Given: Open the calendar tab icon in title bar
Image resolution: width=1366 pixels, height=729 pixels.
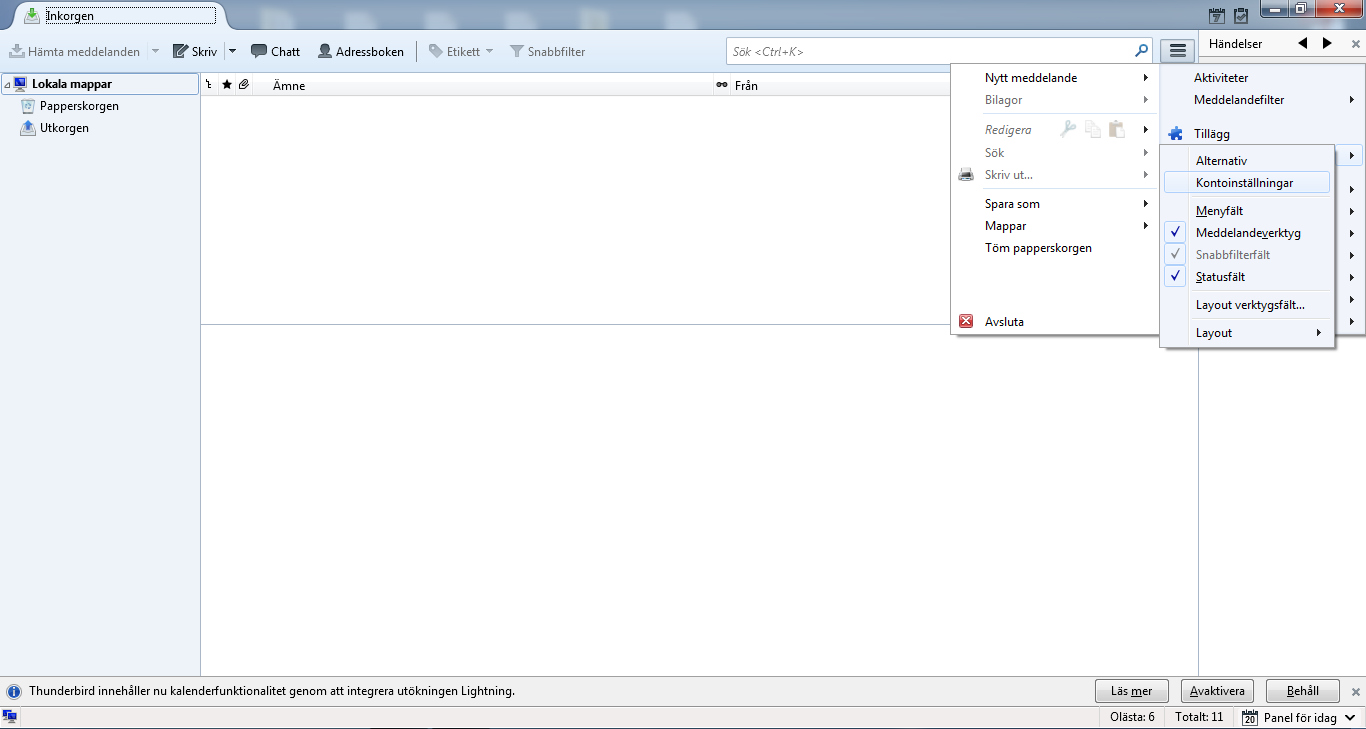Looking at the screenshot, I should pos(1217,15).
